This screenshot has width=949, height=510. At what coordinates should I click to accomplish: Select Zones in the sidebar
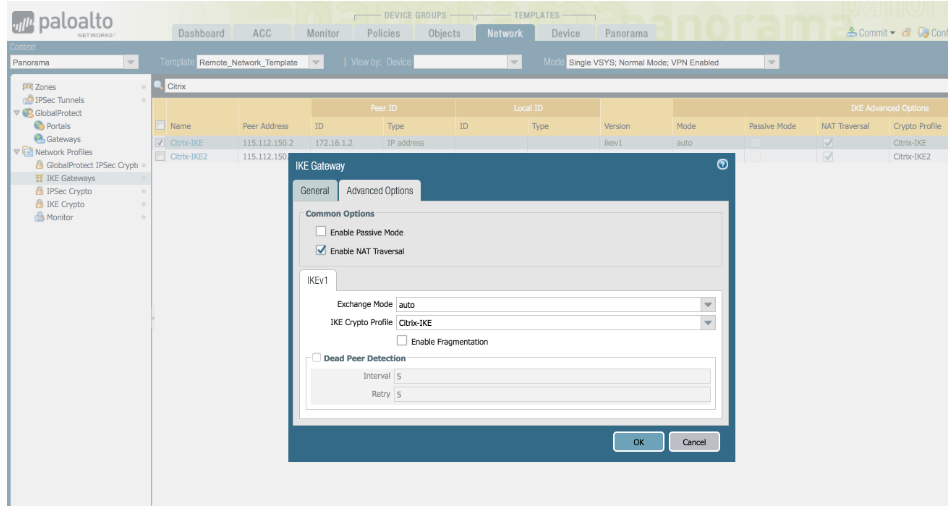[45, 87]
